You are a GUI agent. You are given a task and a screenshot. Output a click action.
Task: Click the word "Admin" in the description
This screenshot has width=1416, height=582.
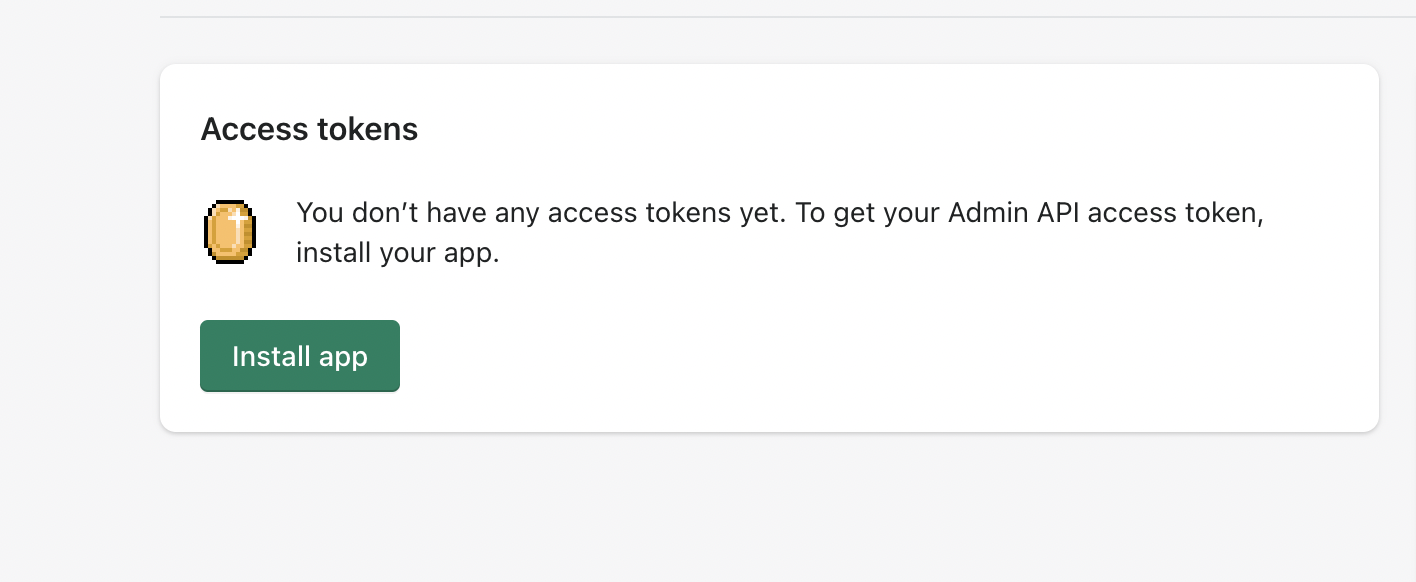[983, 213]
